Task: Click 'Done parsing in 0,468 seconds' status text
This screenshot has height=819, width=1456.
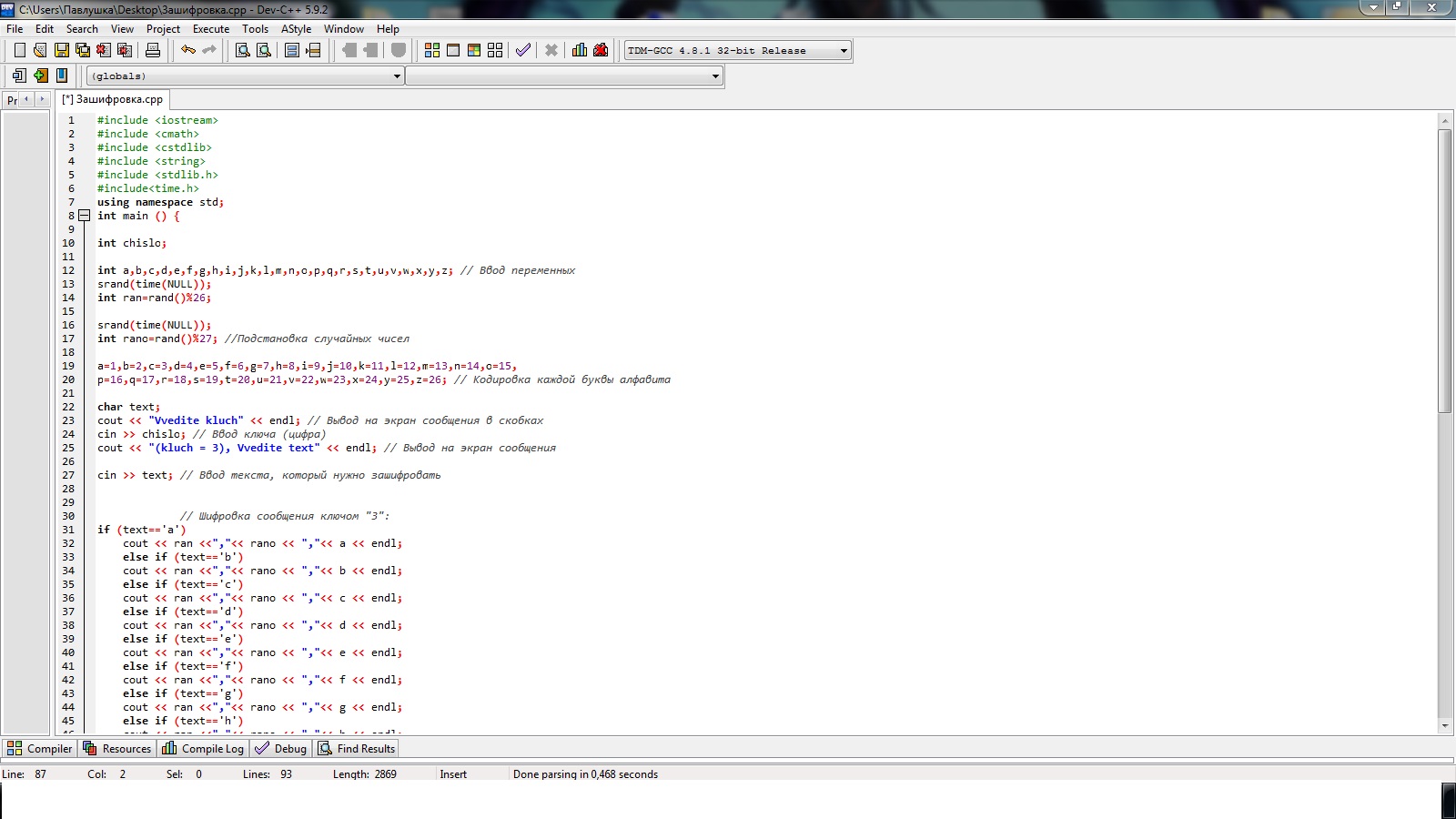Action: [585, 774]
